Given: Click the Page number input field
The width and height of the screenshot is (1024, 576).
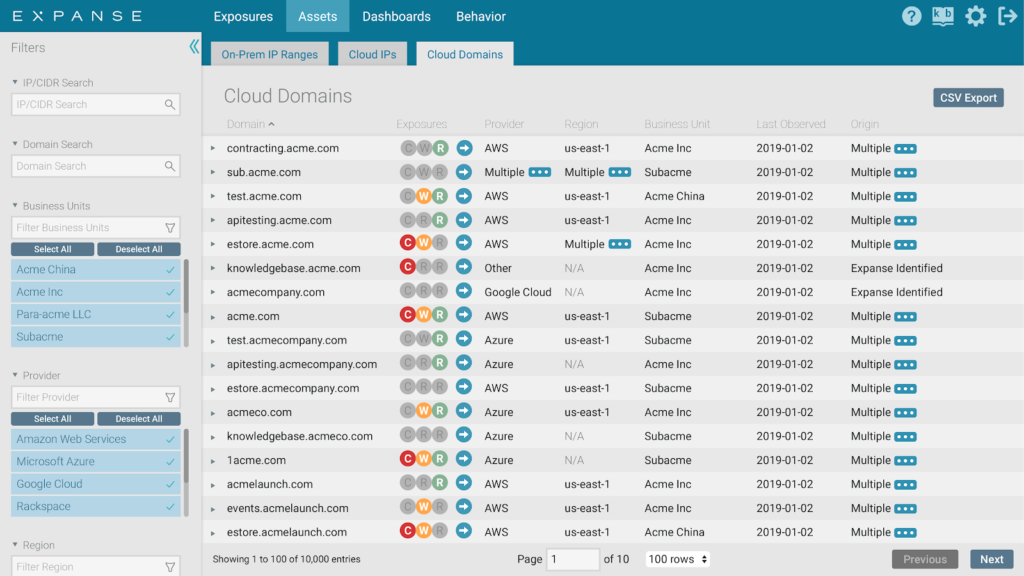Looking at the screenshot, I should pyautogui.click(x=573, y=559).
